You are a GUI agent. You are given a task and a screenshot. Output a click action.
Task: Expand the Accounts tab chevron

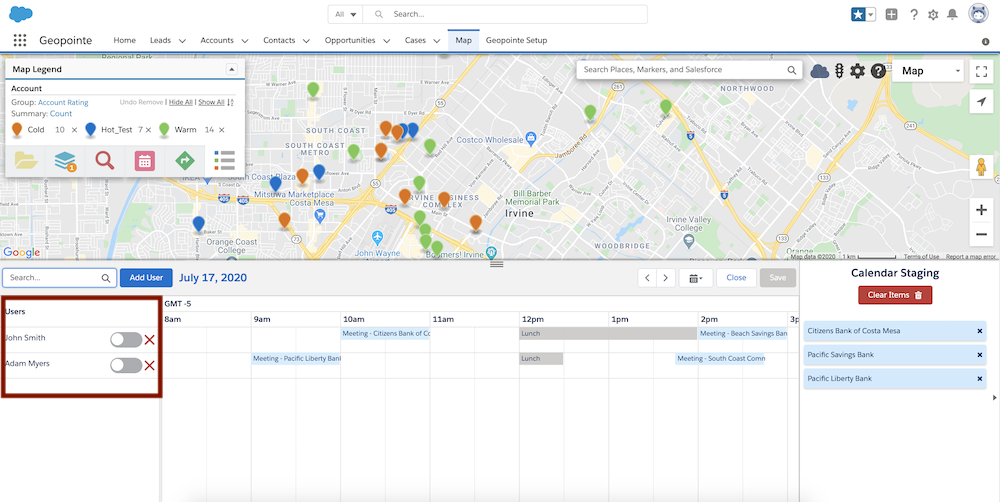pos(245,41)
